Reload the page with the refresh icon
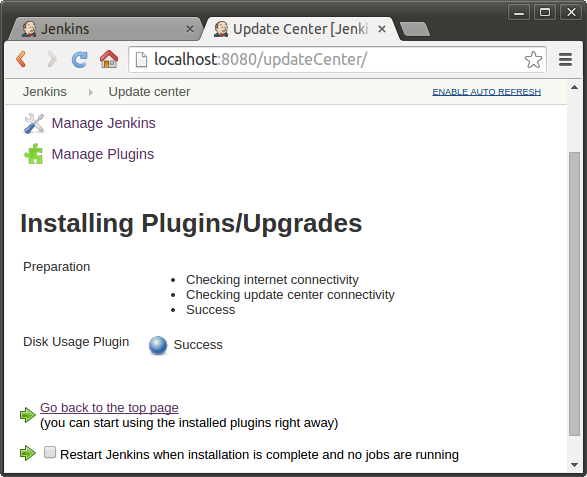The width and height of the screenshot is (587, 477). (79, 59)
